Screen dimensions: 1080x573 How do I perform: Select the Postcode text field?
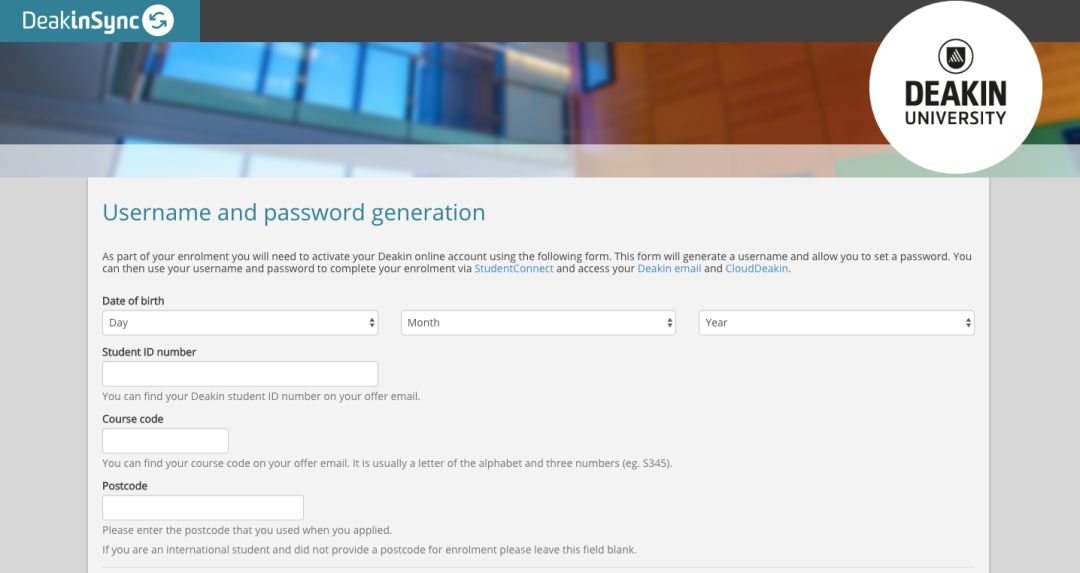coord(202,508)
